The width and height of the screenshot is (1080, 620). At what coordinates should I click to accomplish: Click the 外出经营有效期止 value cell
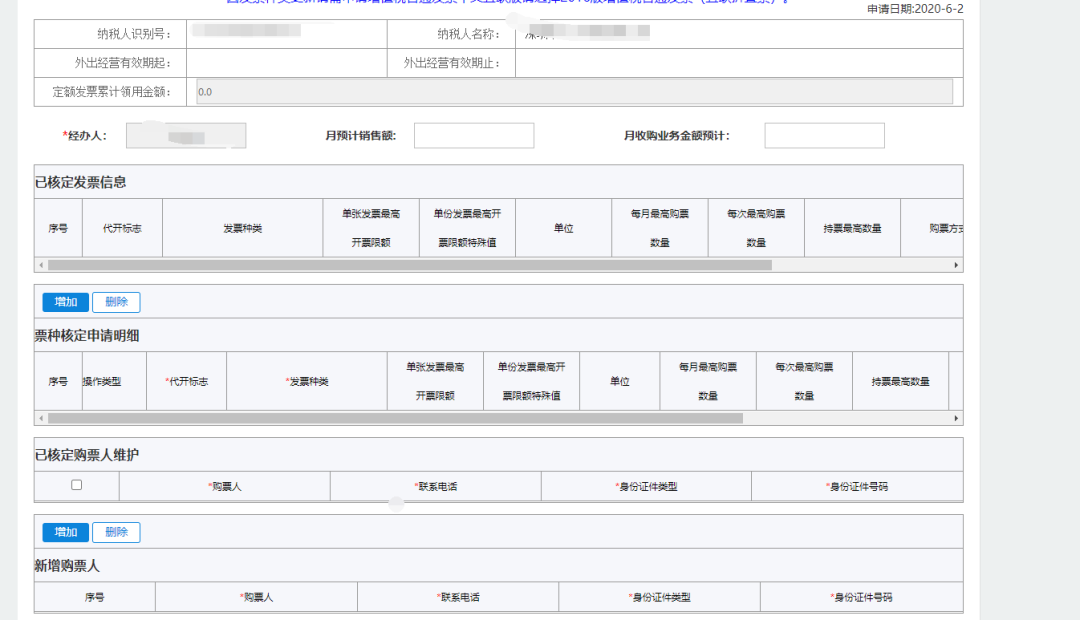coord(739,63)
